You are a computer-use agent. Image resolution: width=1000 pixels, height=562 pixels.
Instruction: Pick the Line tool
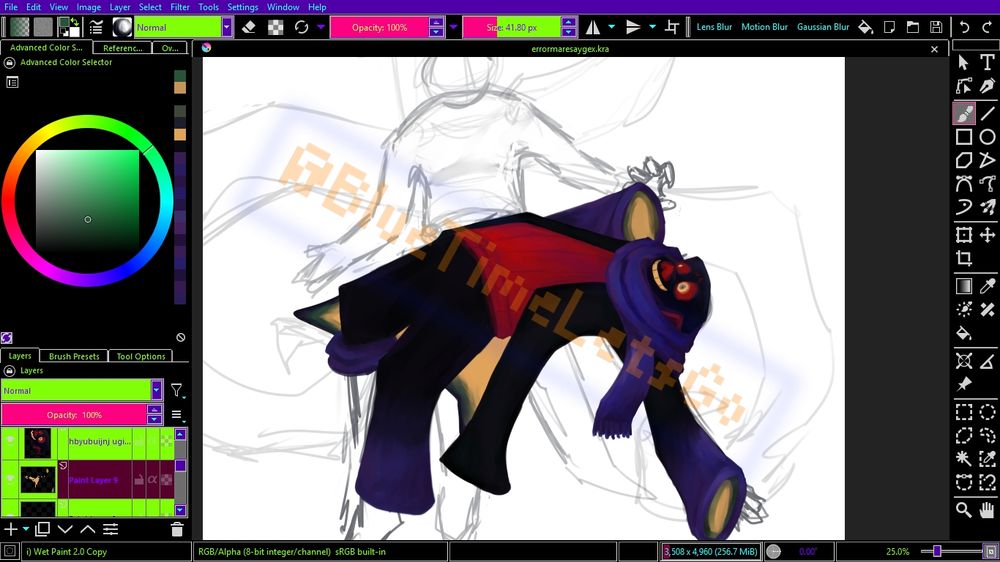click(987, 113)
